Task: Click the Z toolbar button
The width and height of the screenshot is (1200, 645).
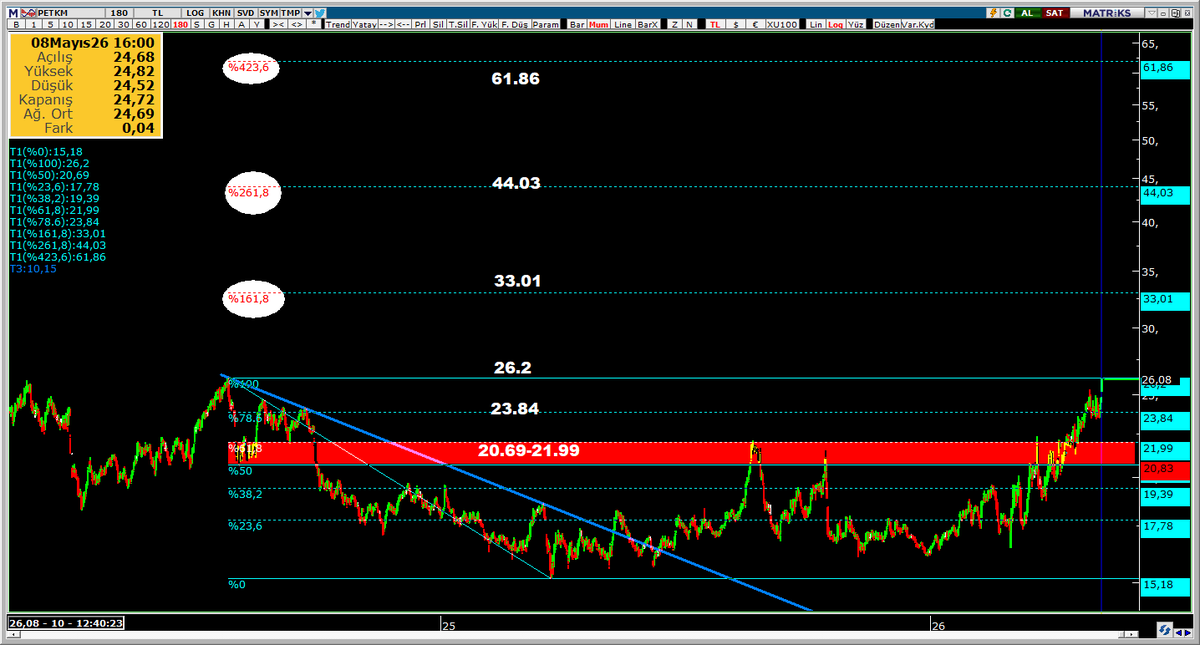Action: point(674,24)
